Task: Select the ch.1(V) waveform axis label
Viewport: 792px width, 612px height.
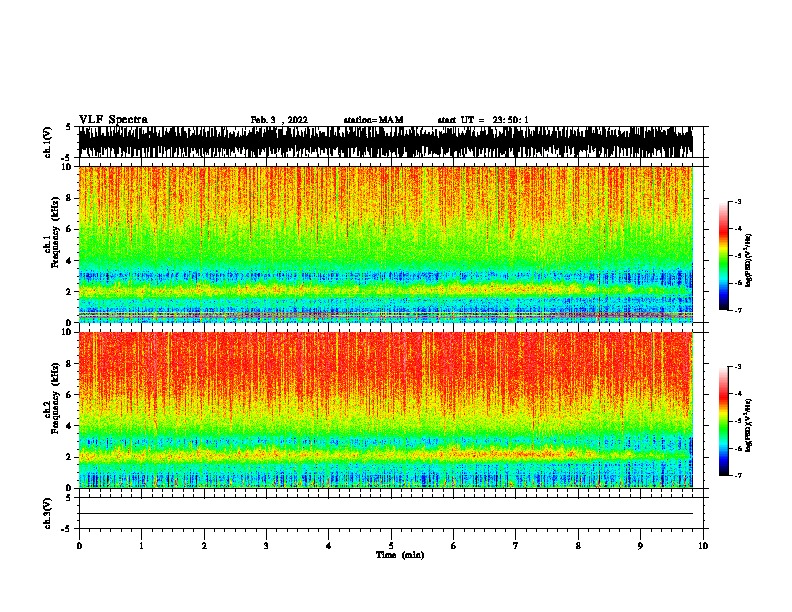Action: coord(48,142)
